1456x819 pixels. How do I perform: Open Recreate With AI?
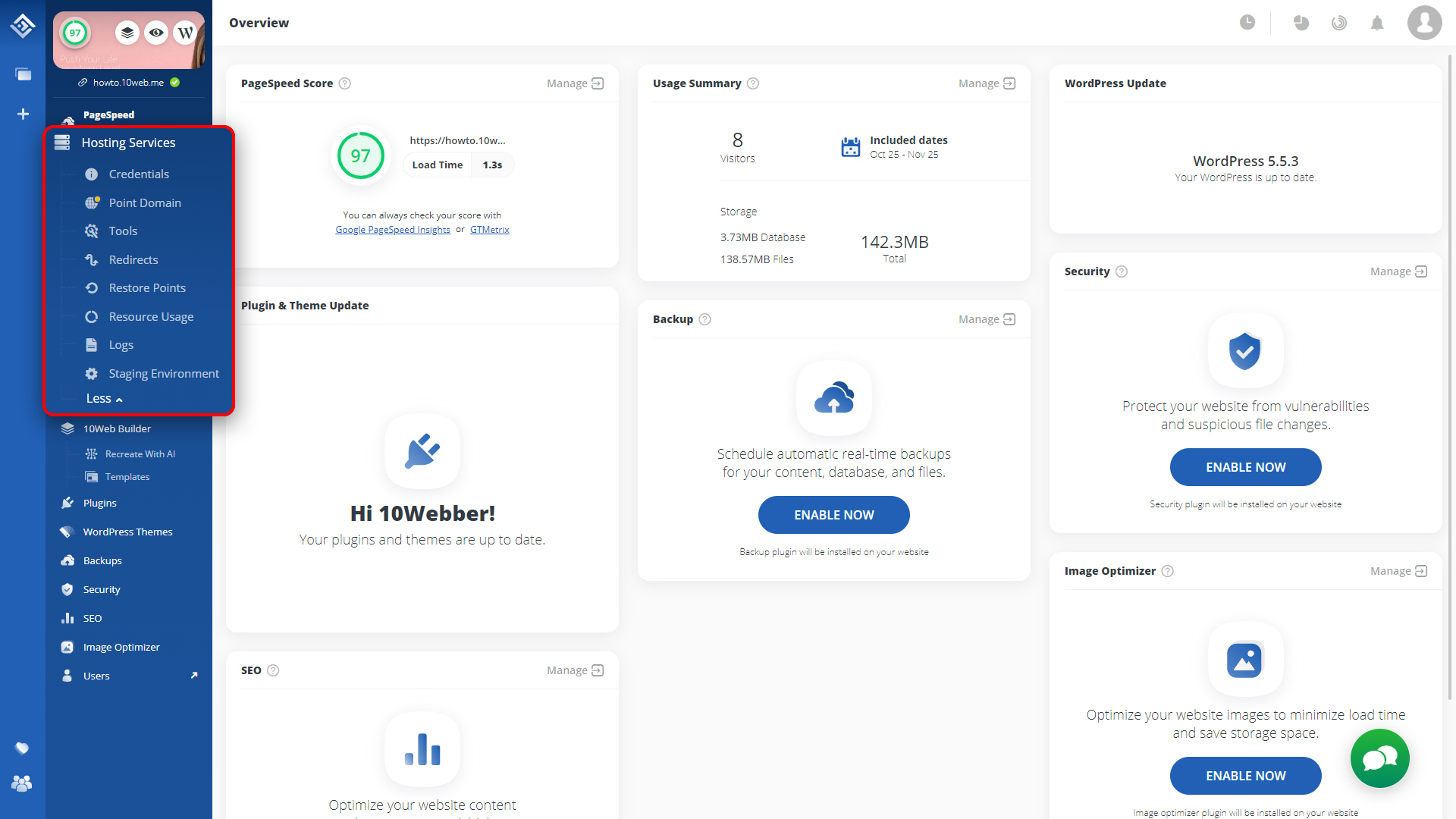coord(140,454)
